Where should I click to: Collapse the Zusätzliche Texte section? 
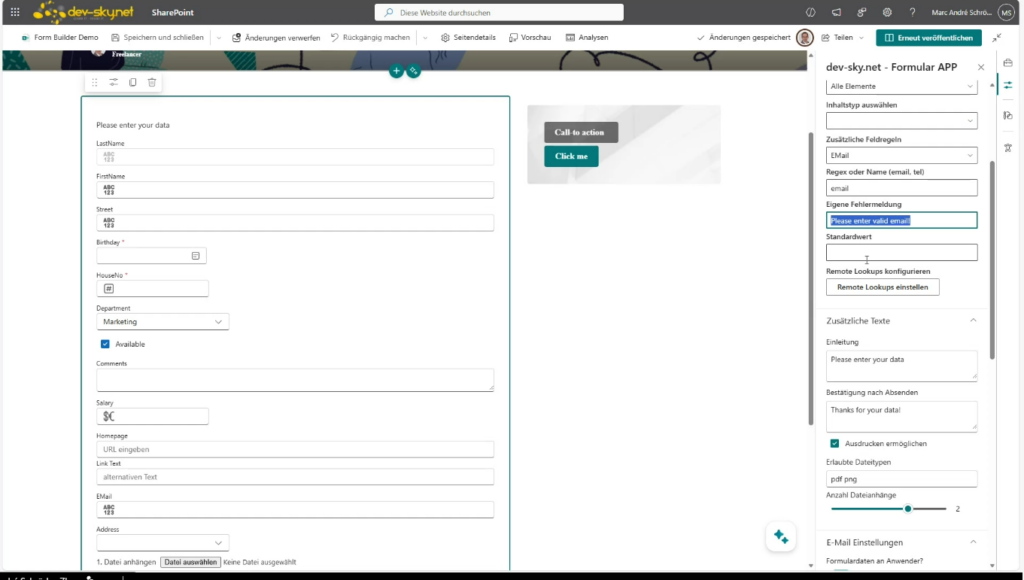click(973, 321)
